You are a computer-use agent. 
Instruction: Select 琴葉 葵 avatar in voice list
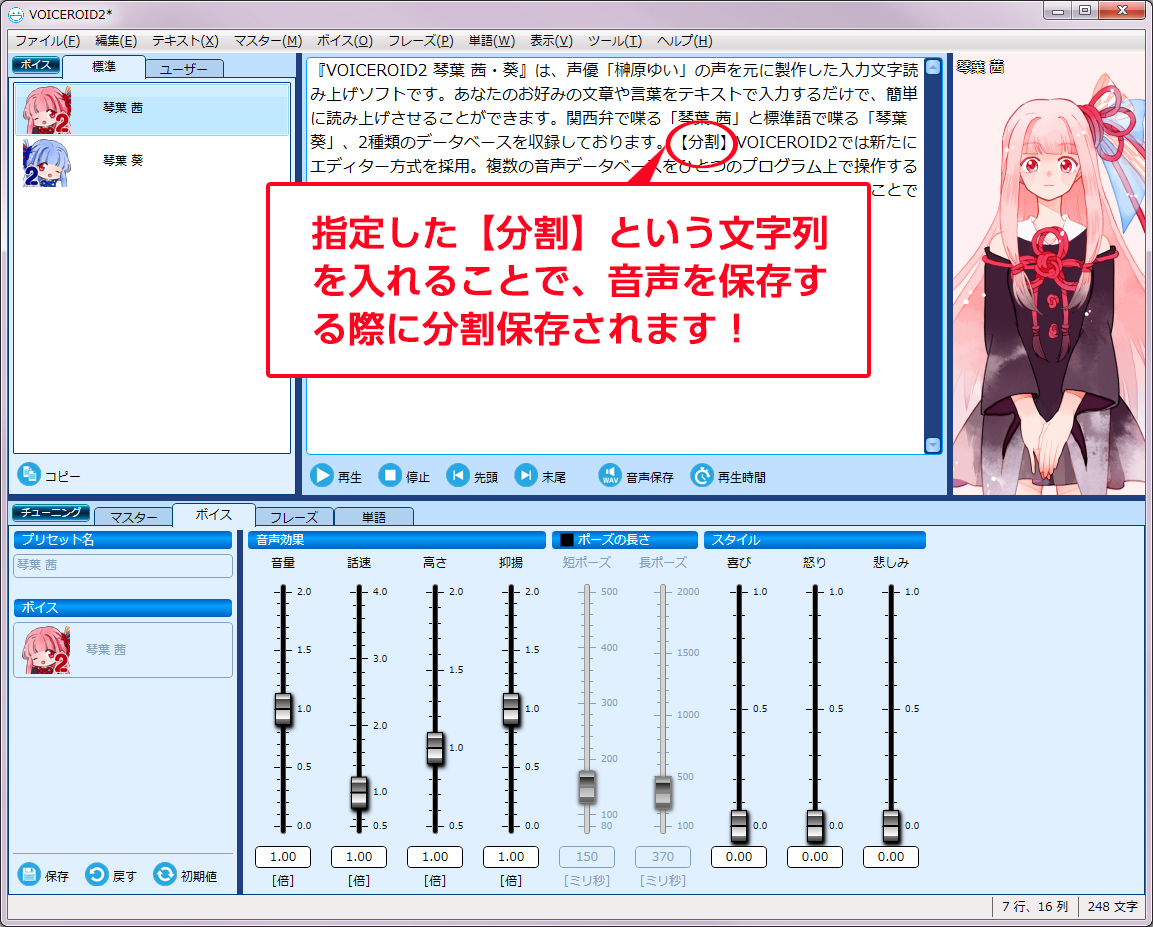click(x=46, y=162)
